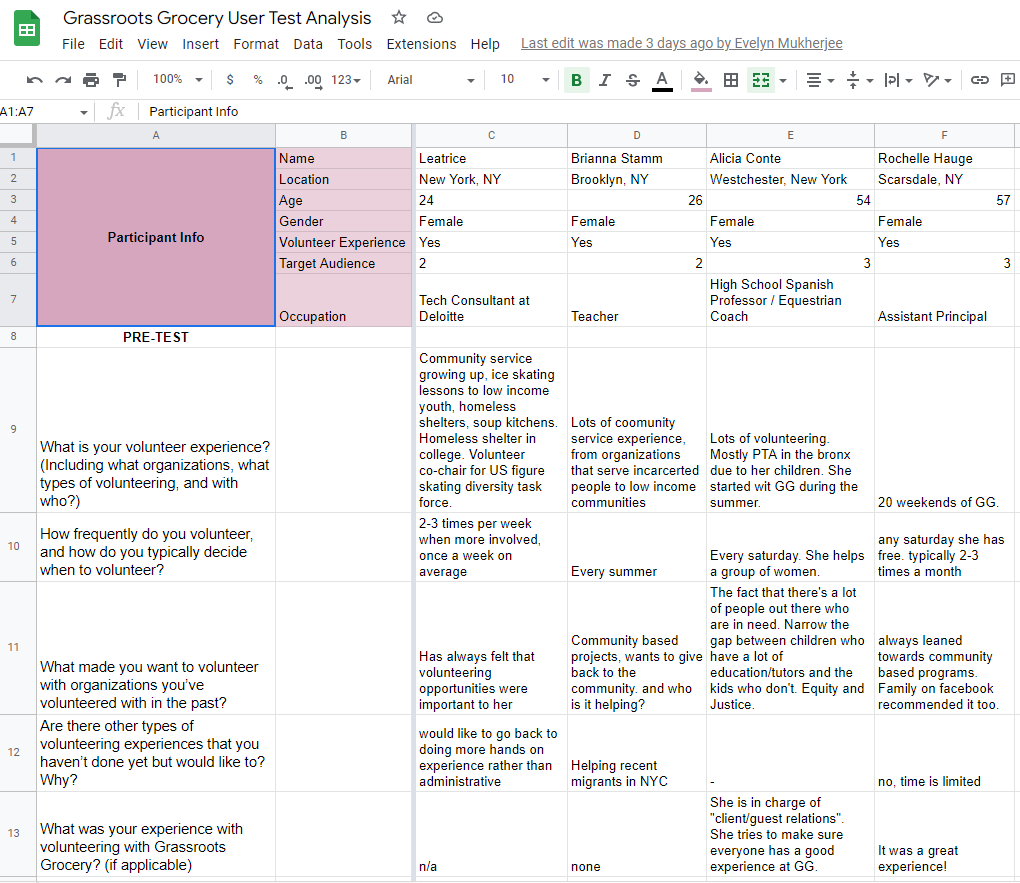Select the Volunteer Experience label cell
The height and width of the screenshot is (883, 1020).
343,242
